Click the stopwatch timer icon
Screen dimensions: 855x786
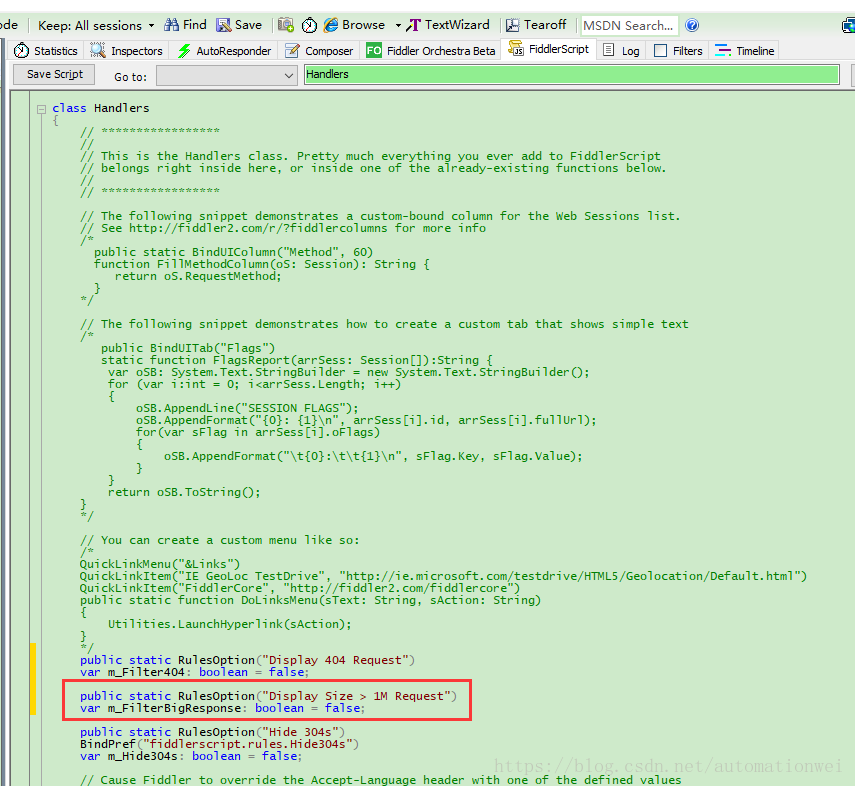click(x=309, y=25)
